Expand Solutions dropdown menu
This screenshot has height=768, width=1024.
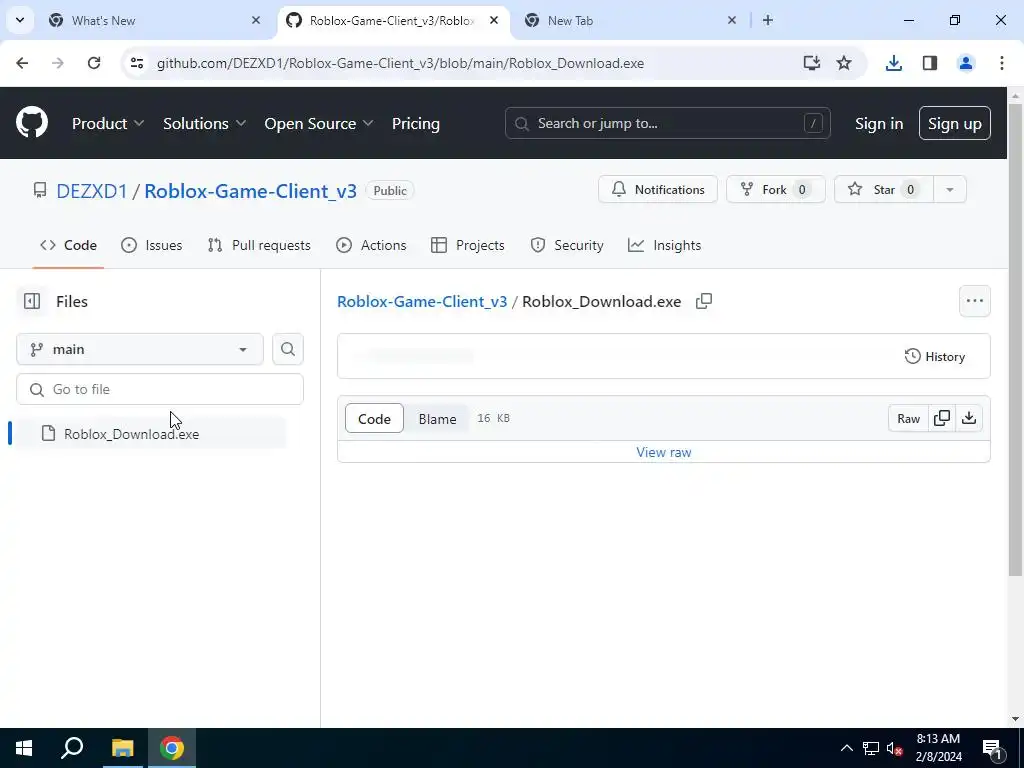point(204,123)
